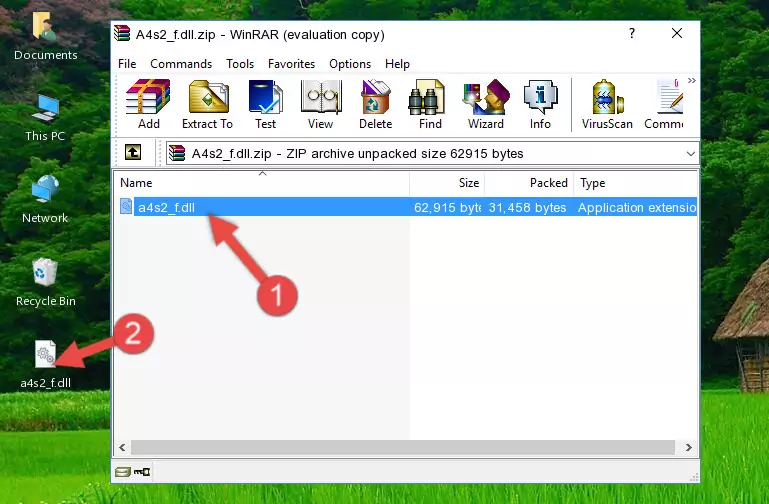Click the drive icon in the status bar

(x=123, y=472)
